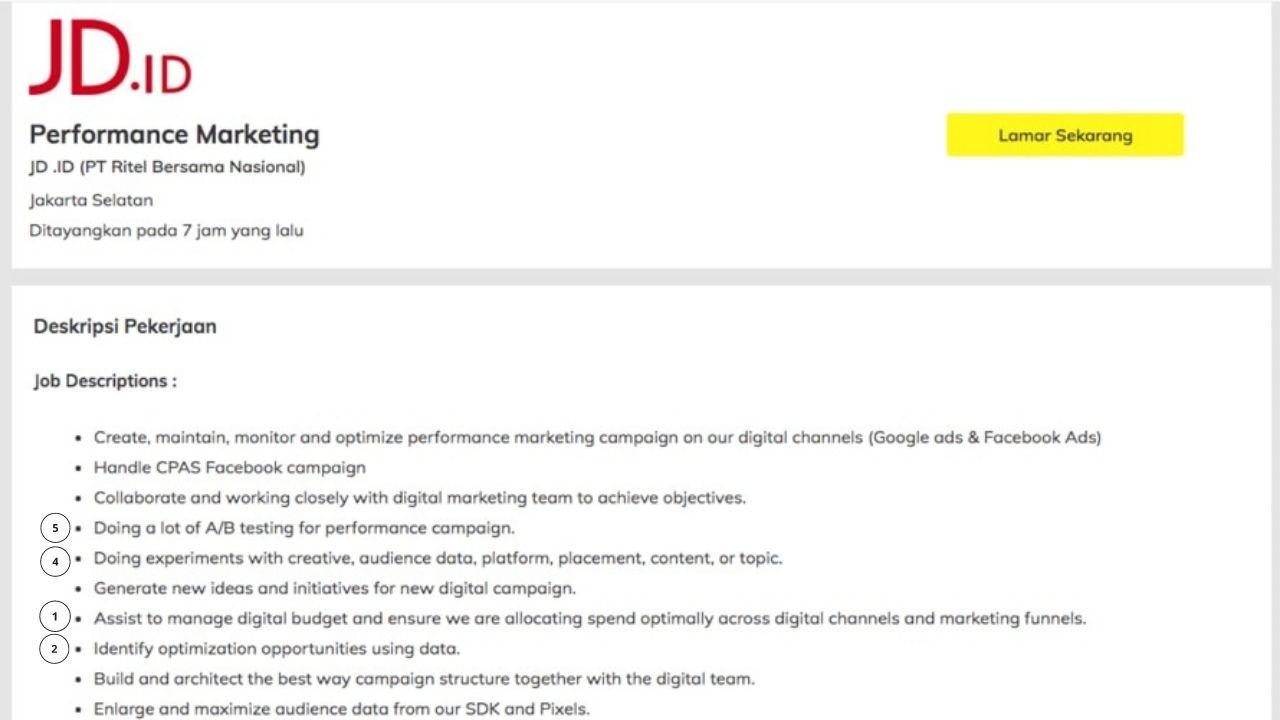Screen dimensions: 1280x720
Task: Select the circled number 4 marker
Action: tap(55, 561)
